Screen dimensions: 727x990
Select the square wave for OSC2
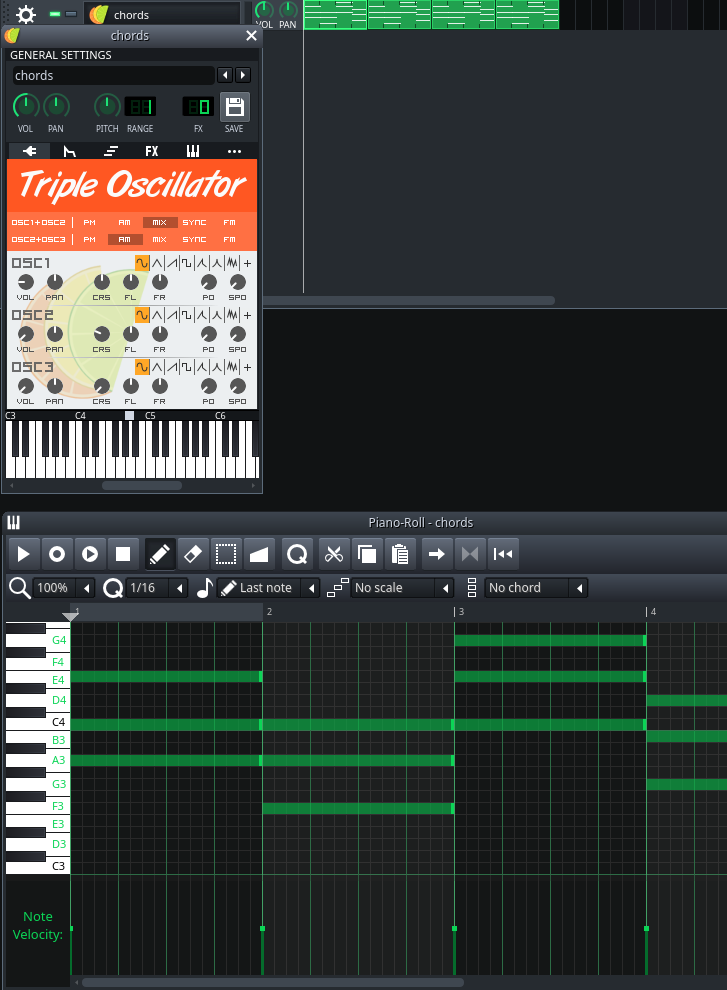pyautogui.click(x=187, y=314)
